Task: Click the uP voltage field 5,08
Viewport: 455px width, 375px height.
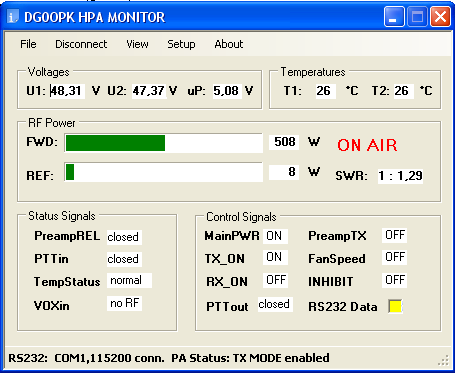Action: pos(227,91)
